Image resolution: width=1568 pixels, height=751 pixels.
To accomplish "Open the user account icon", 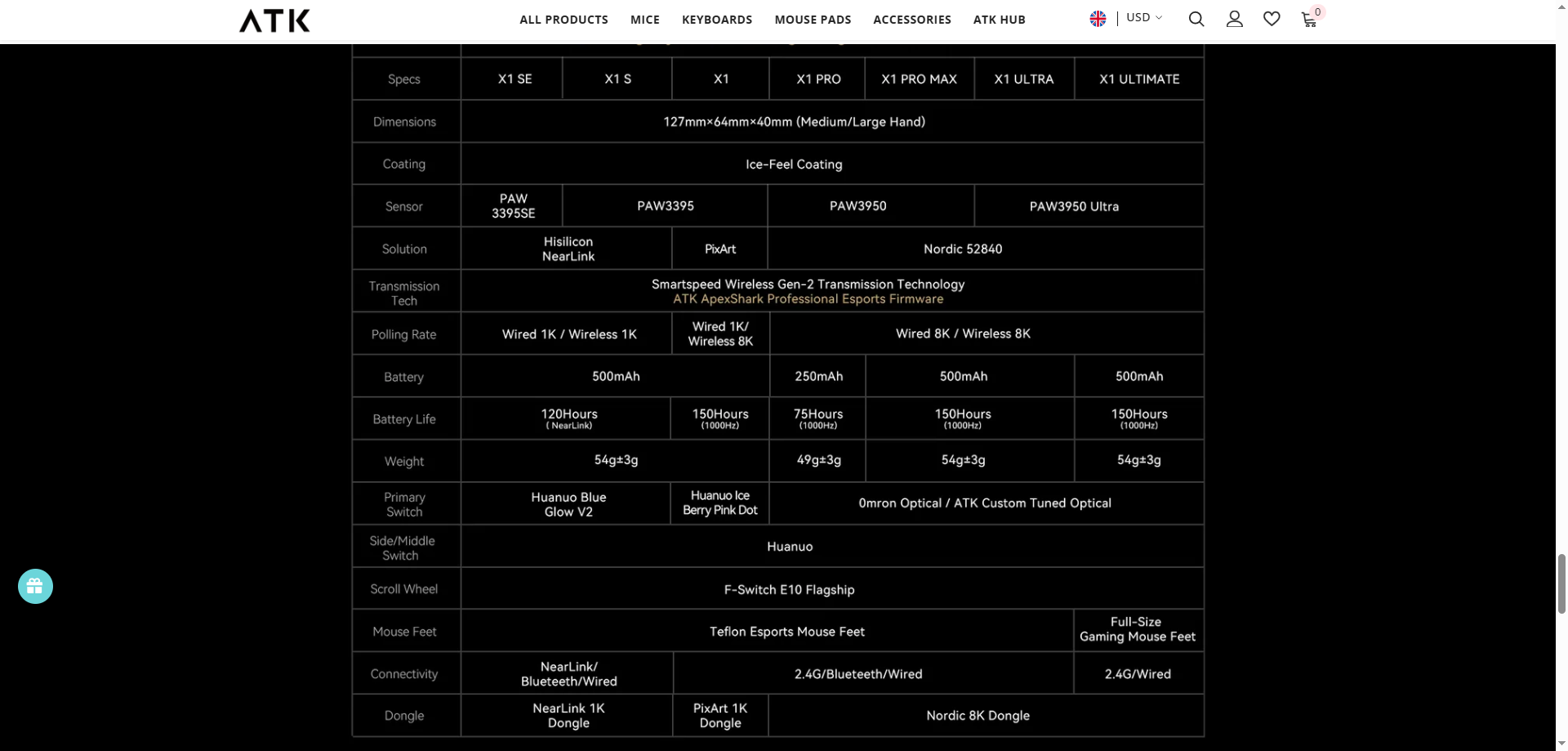I will pos(1234,19).
